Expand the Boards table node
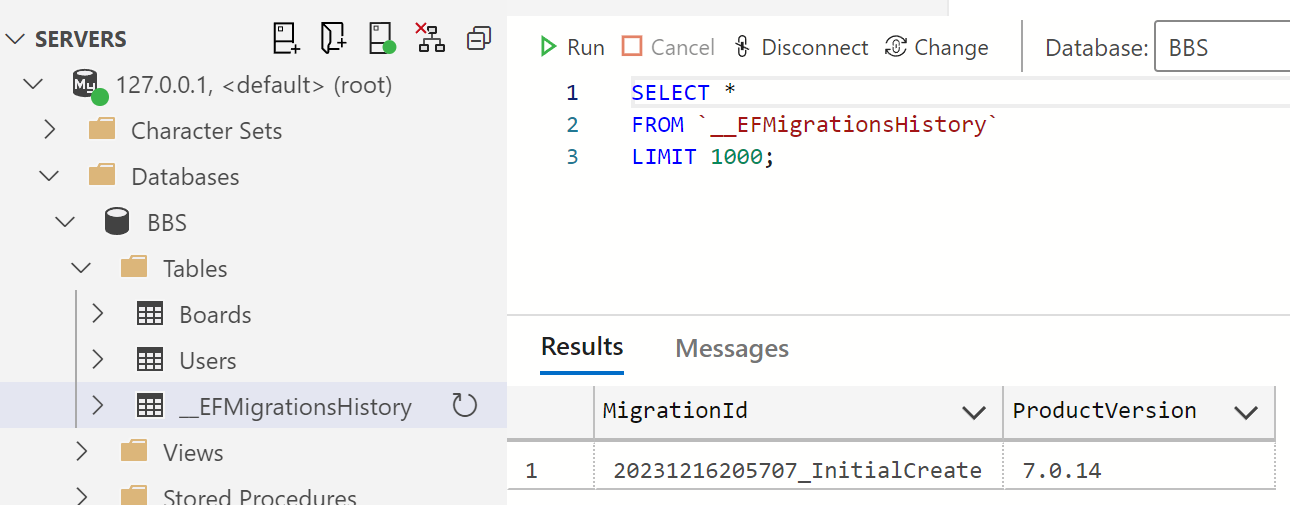 [x=98, y=314]
